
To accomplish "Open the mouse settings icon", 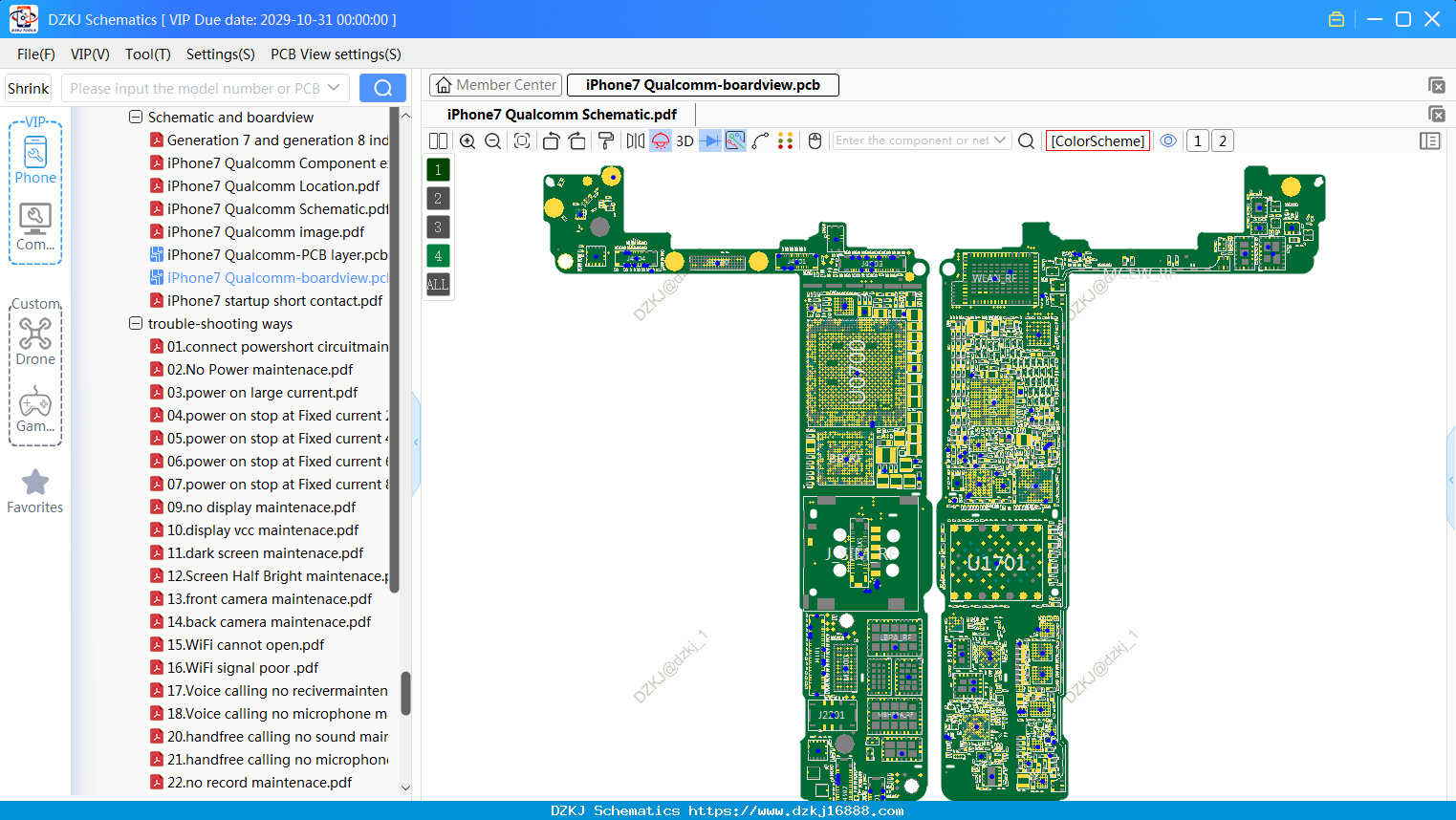I will click(815, 140).
